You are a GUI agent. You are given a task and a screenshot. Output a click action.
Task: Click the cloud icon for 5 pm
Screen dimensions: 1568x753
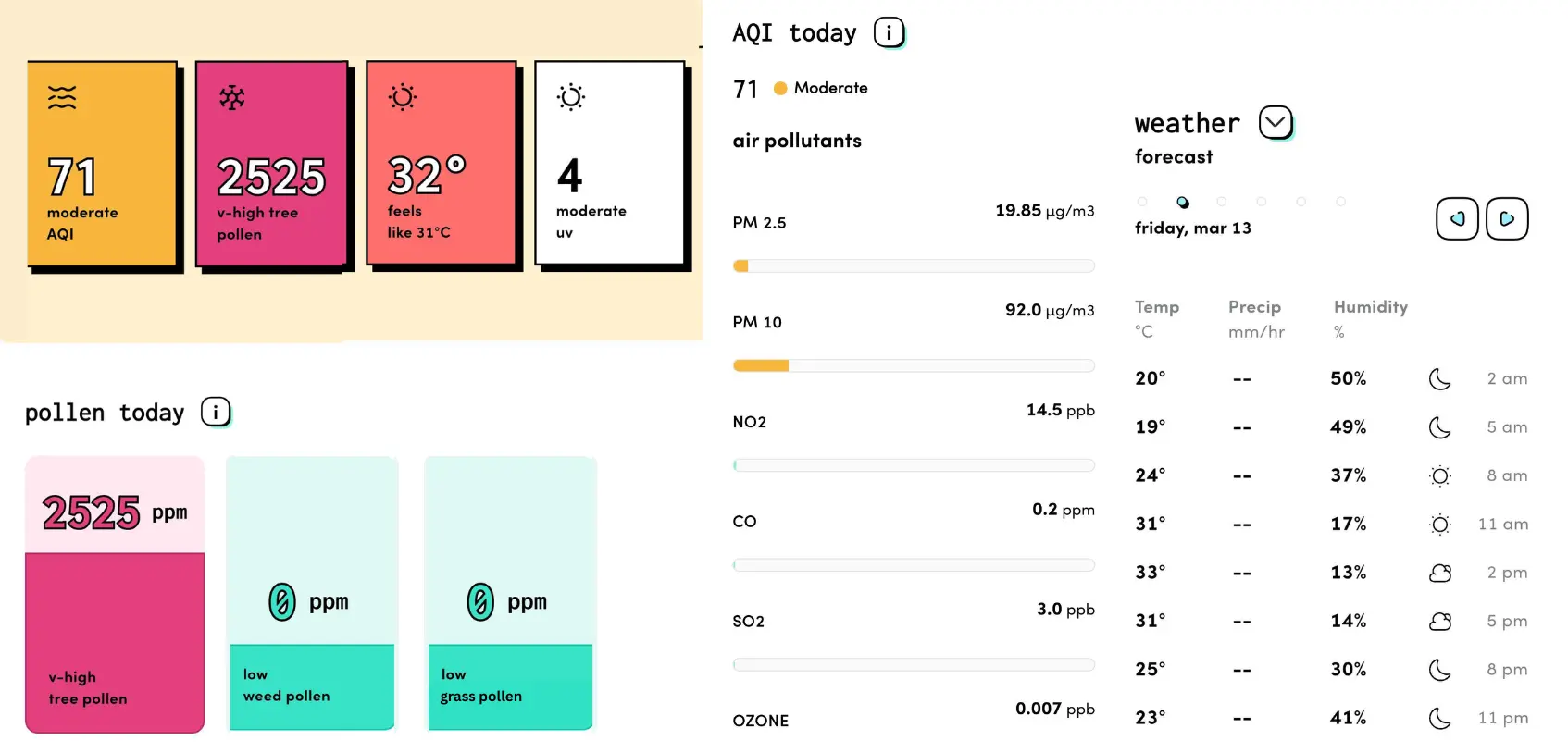coord(1440,622)
